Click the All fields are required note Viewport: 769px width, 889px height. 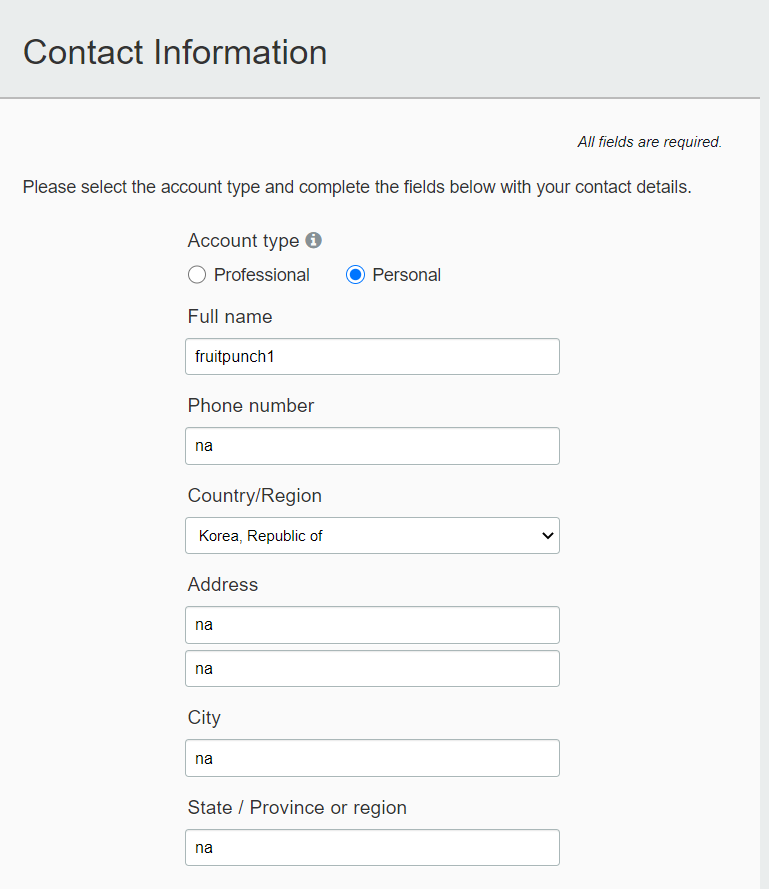(649, 142)
